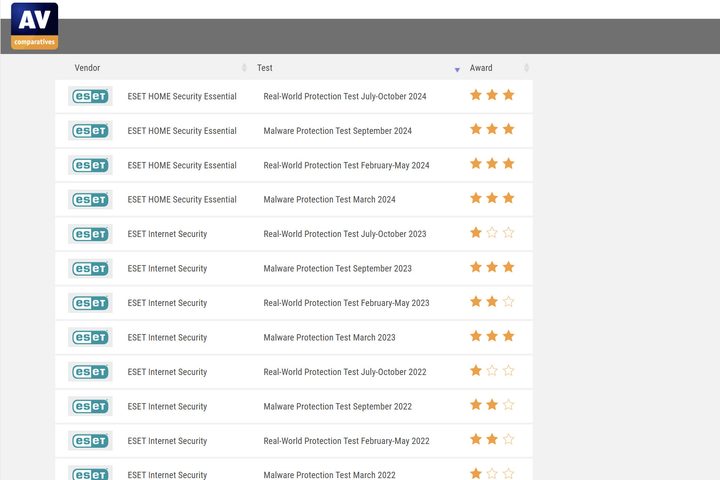Click star award for Malware September 2024
The height and width of the screenshot is (480, 720).
492,130
